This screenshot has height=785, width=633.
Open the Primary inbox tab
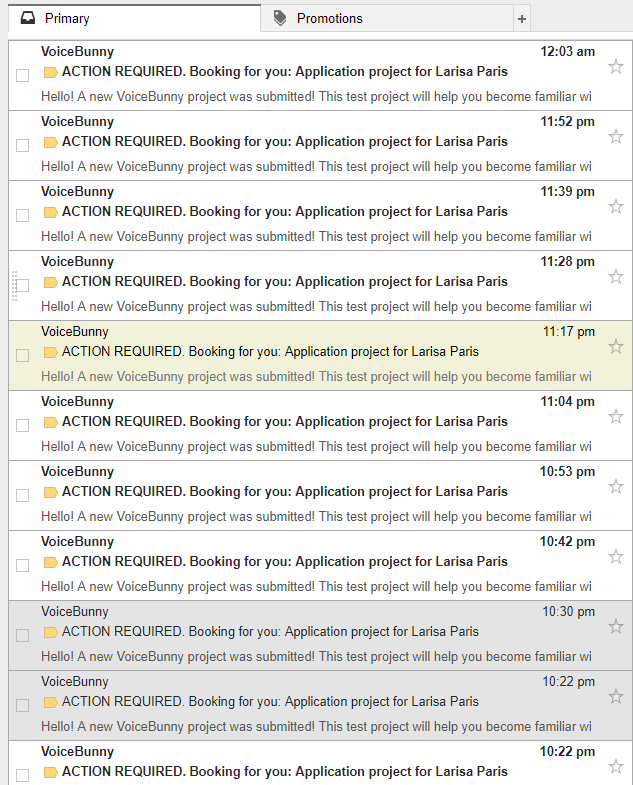click(66, 18)
